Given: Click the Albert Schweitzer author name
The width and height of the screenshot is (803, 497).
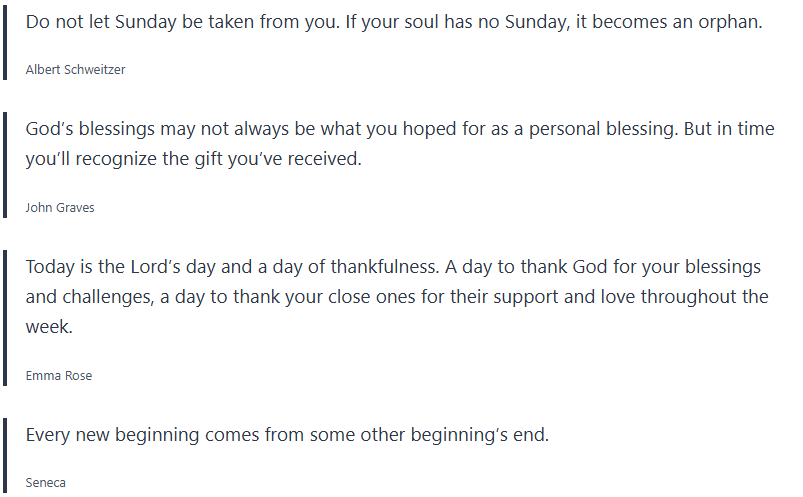Looking at the screenshot, I should click(x=75, y=70).
